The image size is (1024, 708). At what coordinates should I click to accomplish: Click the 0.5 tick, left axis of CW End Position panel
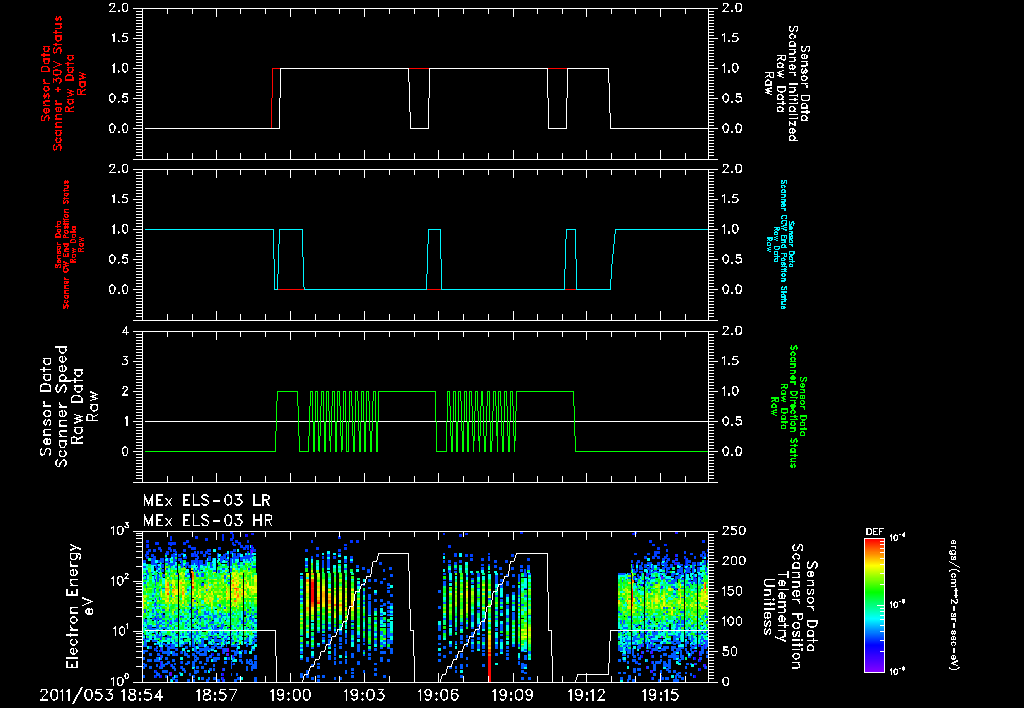click(x=119, y=259)
